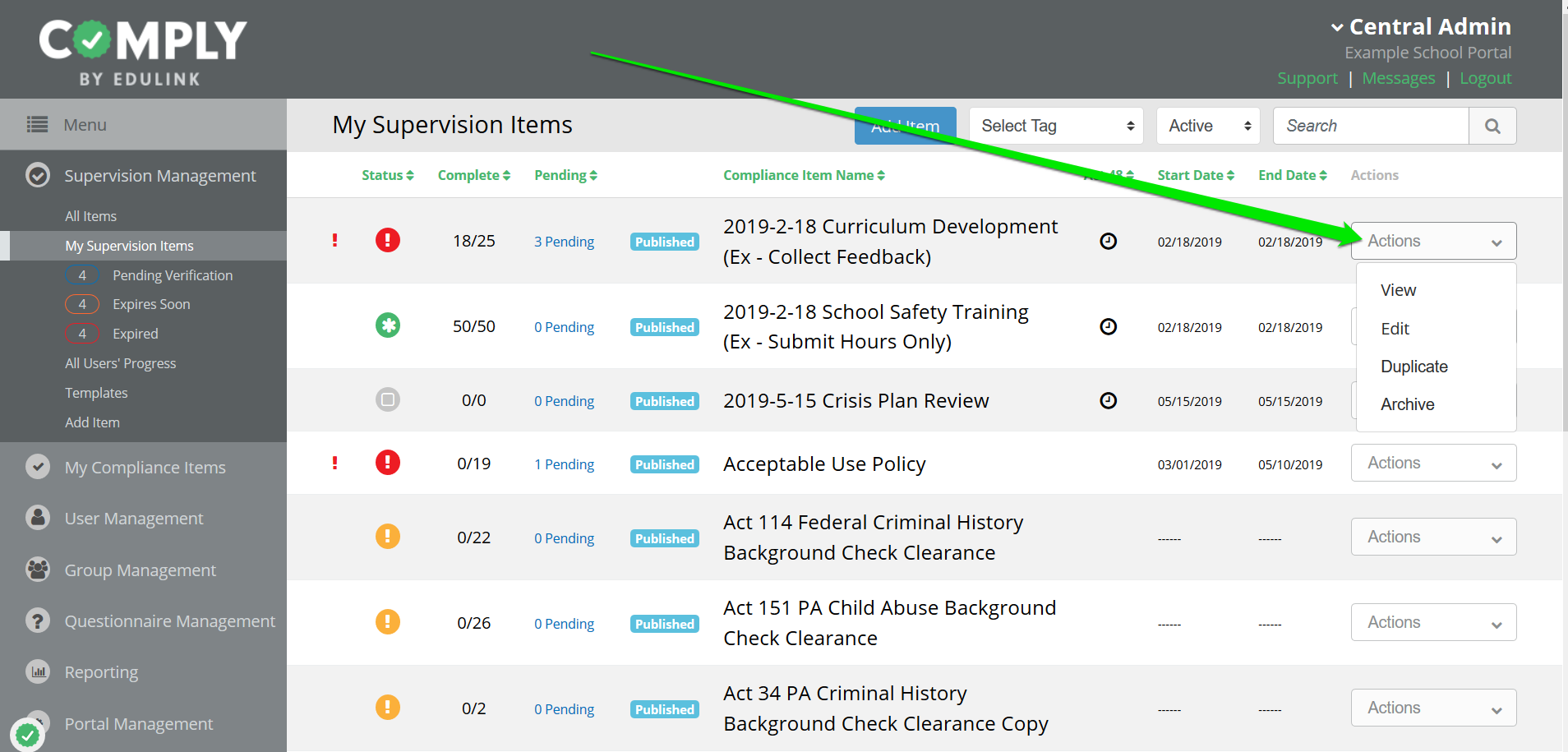The height and width of the screenshot is (752, 1568).
Task: Click Reporting chart icon
Action: coord(38,671)
